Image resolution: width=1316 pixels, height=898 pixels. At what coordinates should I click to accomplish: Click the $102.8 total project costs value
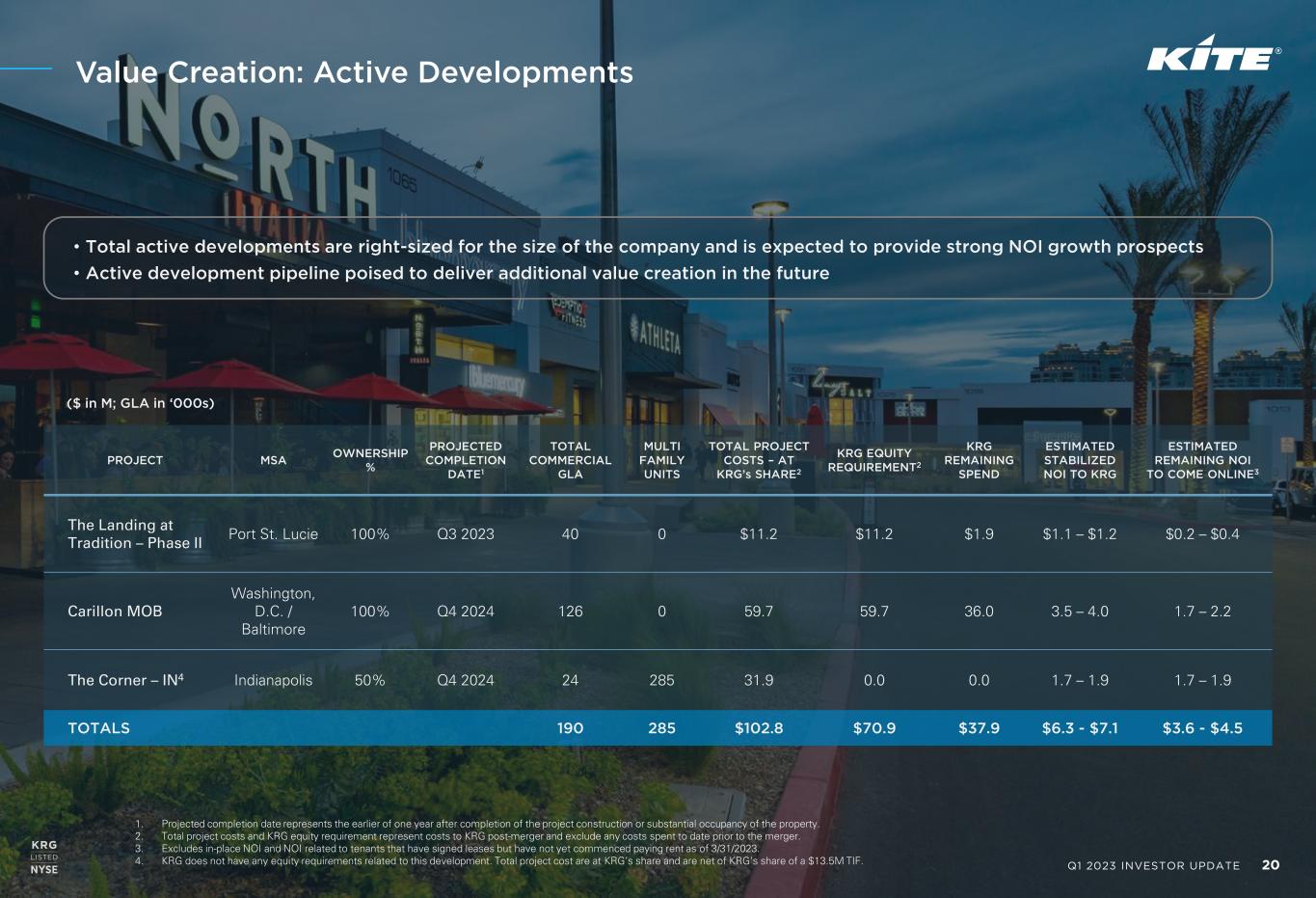pyautogui.click(x=759, y=728)
